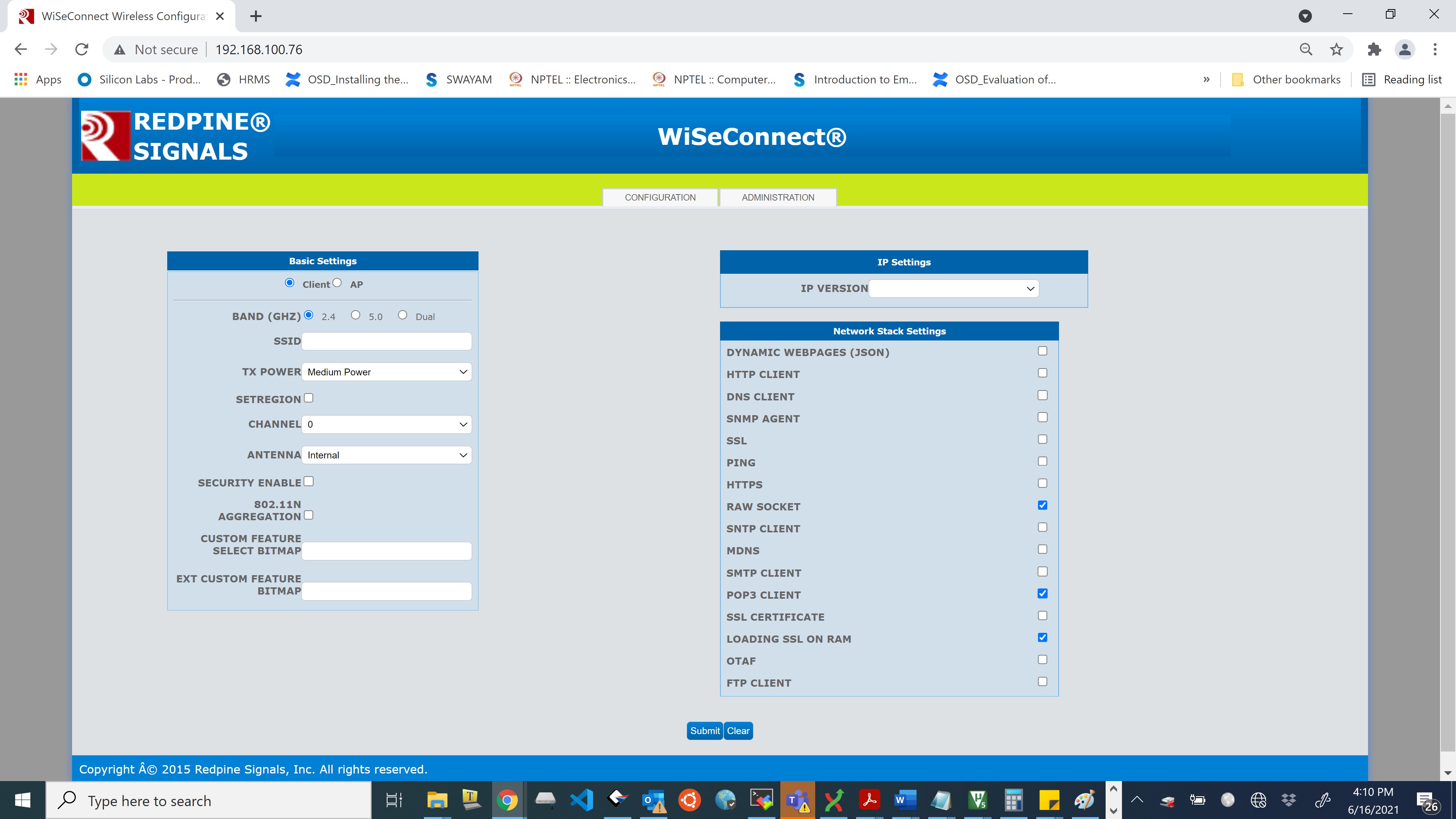Enable the HTTP CLIENT checkbox

(1042, 373)
